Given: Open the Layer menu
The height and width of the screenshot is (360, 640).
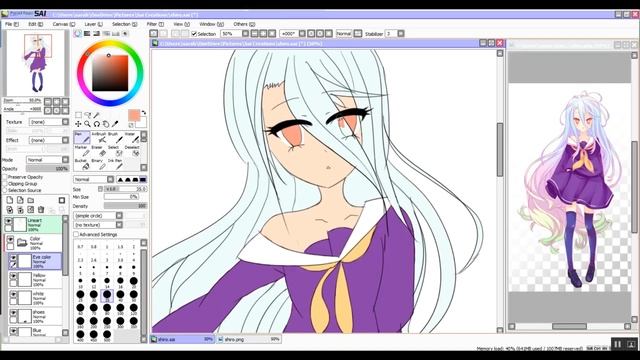Looking at the screenshot, I should click(93, 24).
